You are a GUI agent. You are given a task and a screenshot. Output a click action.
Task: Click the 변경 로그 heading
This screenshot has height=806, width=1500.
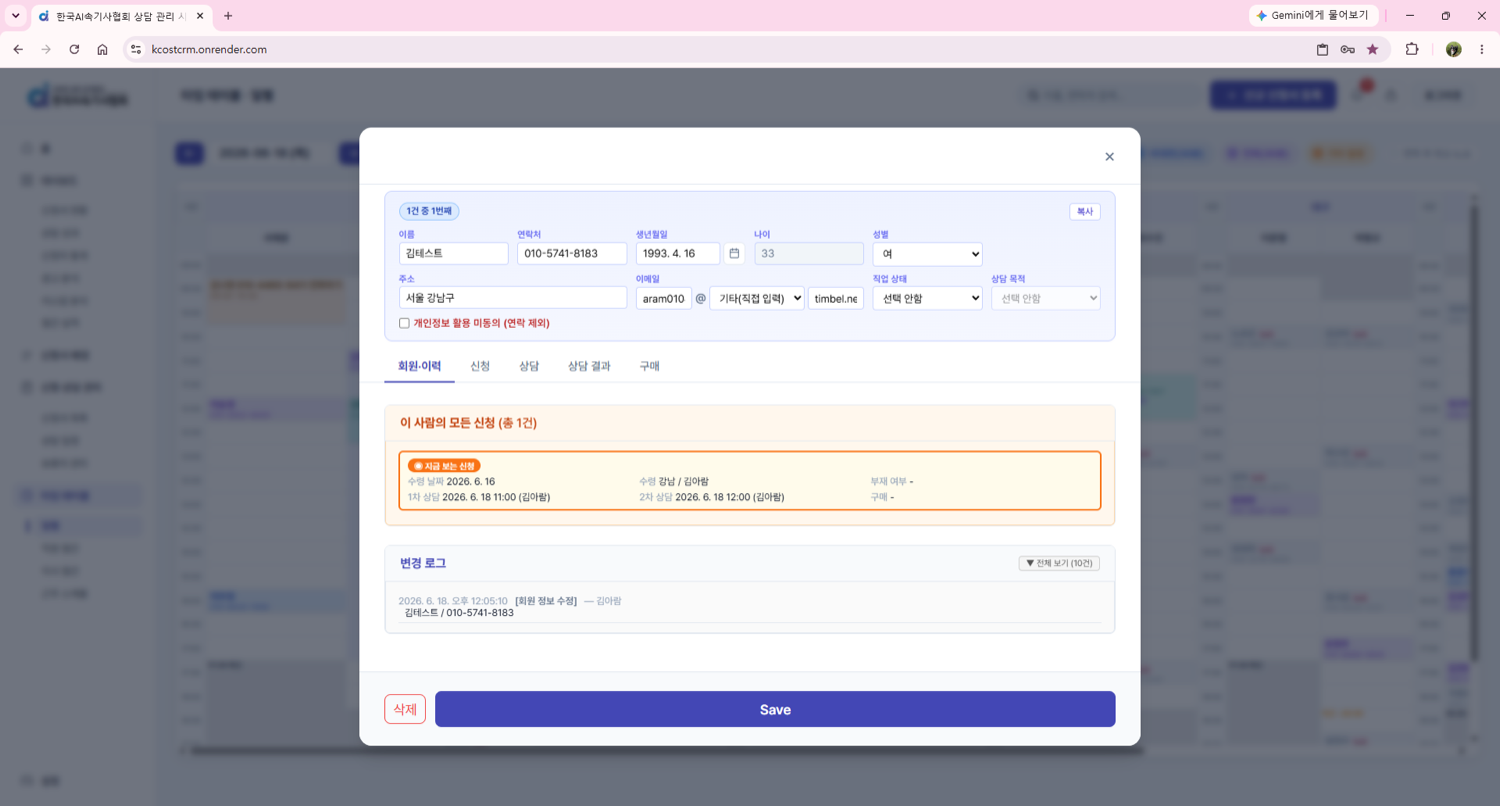[x=423, y=563]
